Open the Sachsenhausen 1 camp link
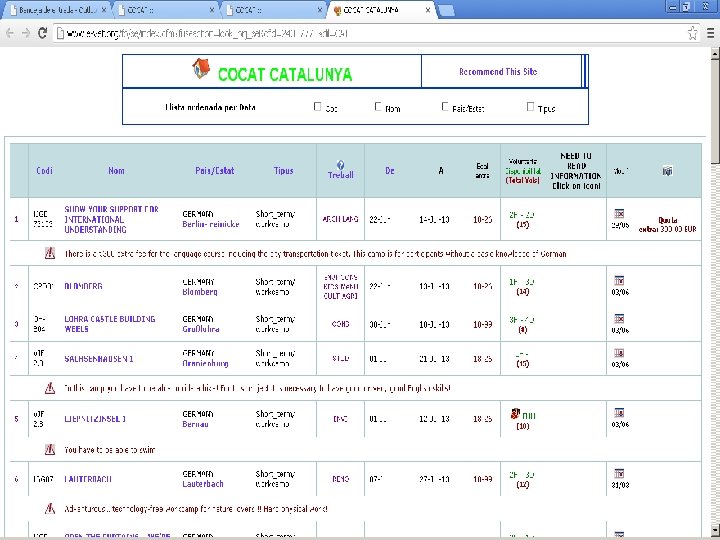The image size is (720, 540). click(99, 359)
